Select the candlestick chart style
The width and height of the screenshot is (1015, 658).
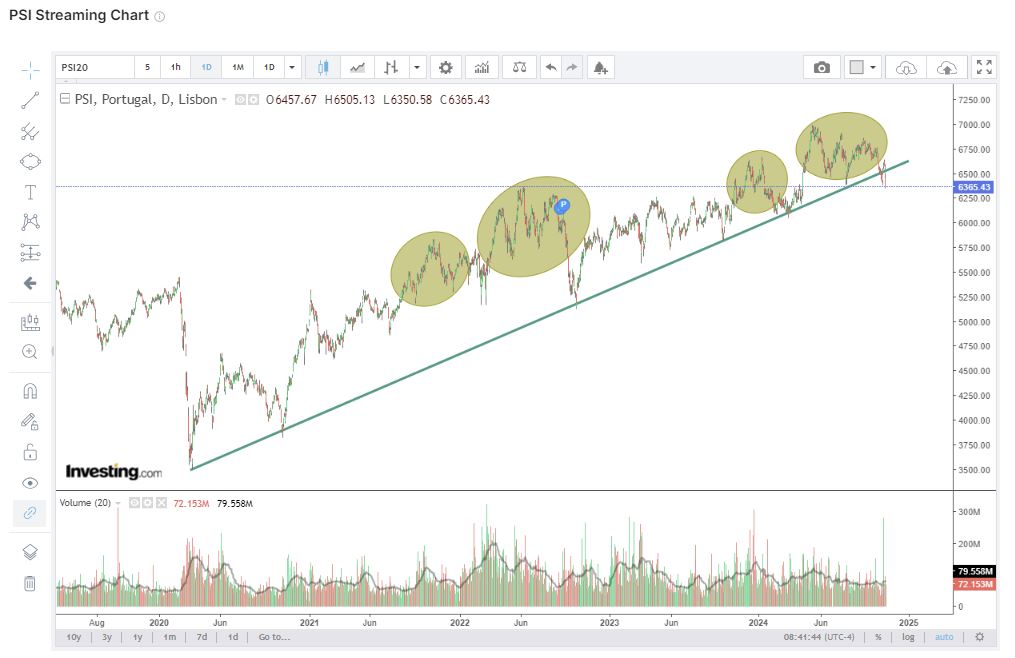click(323, 67)
